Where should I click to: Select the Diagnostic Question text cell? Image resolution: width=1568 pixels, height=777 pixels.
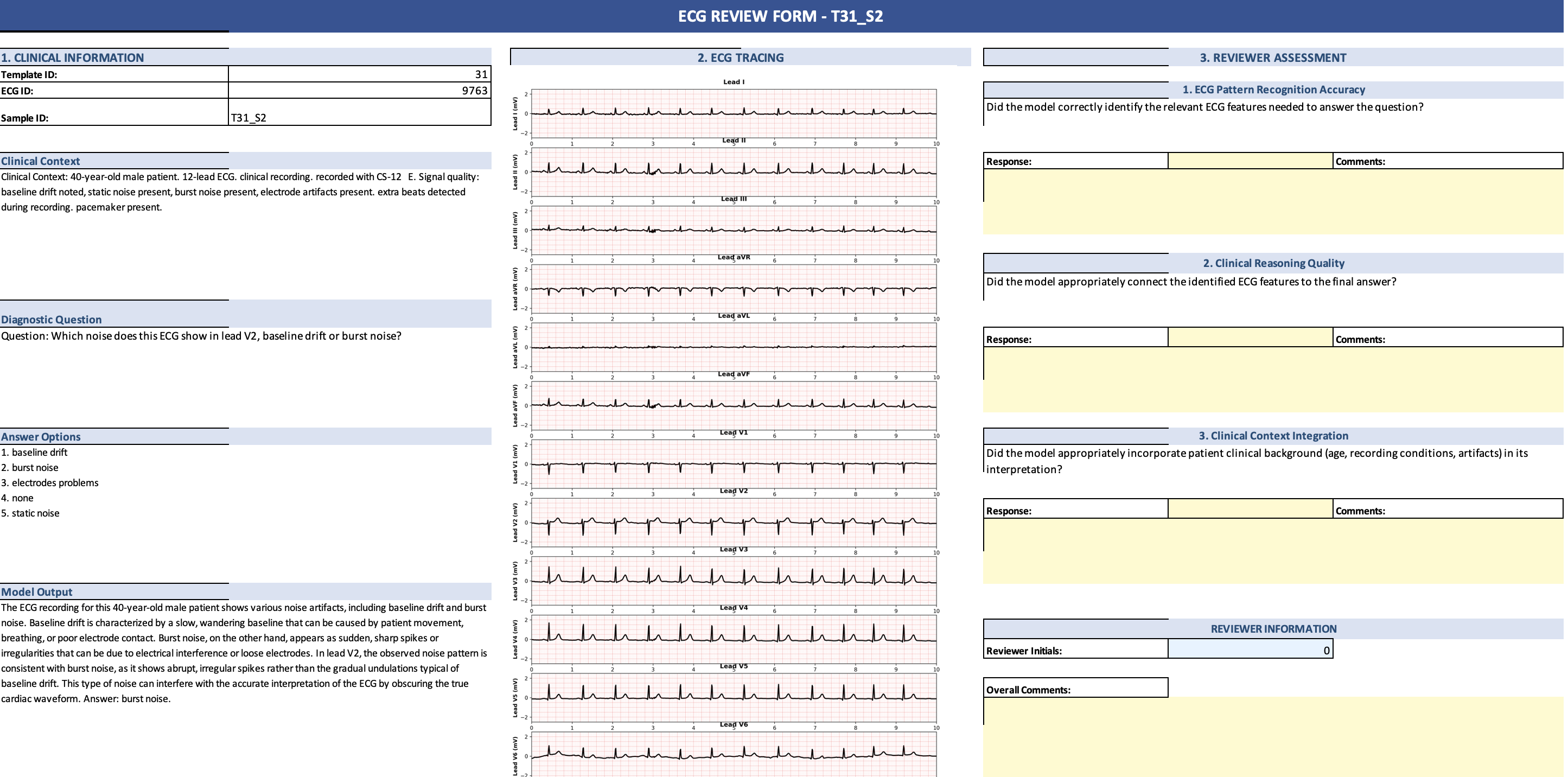point(201,336)
